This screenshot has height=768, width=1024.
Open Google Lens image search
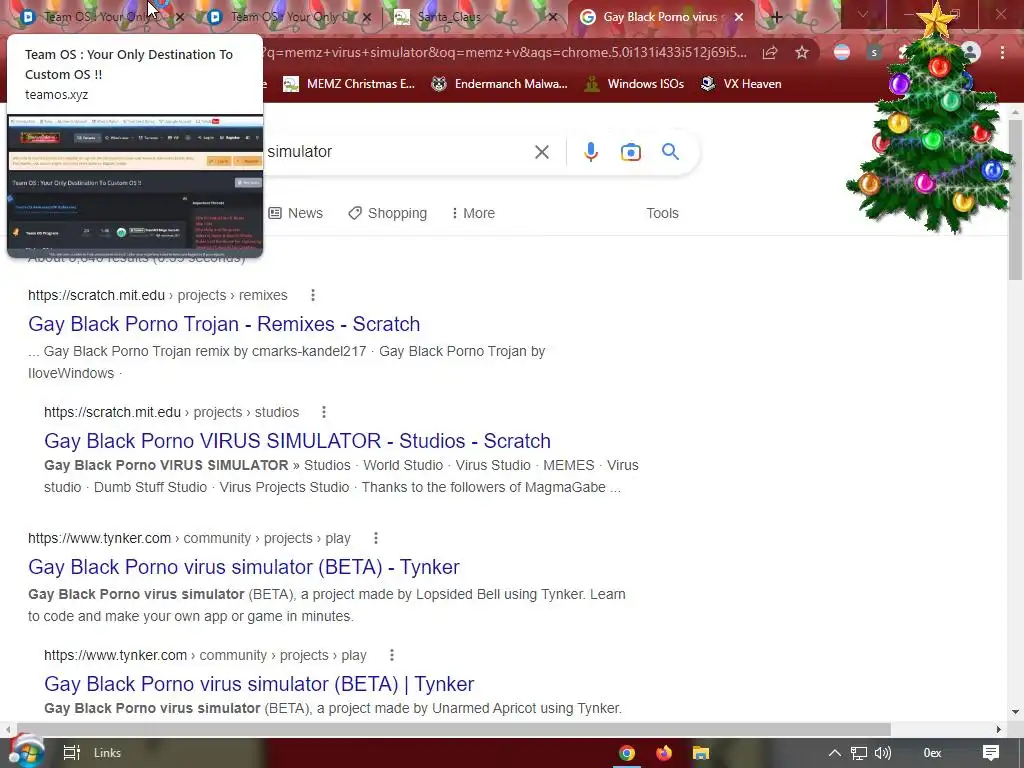pos(630,152)
